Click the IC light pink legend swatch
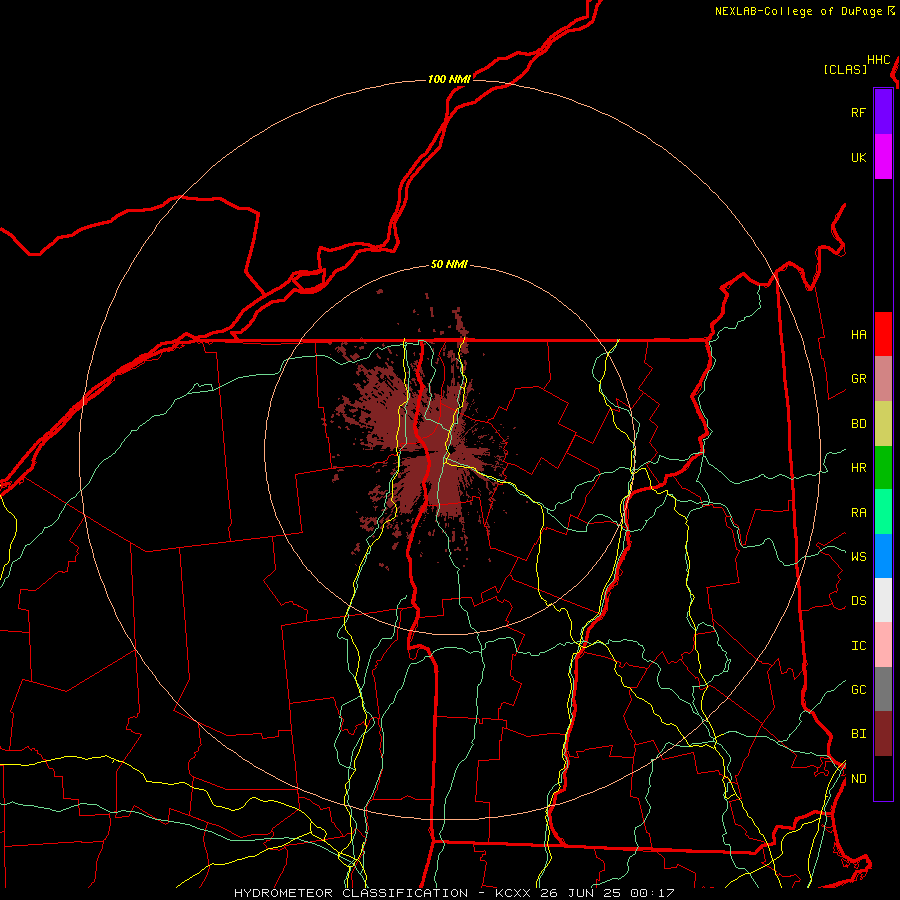900x900 pixels. click(883, 645)
